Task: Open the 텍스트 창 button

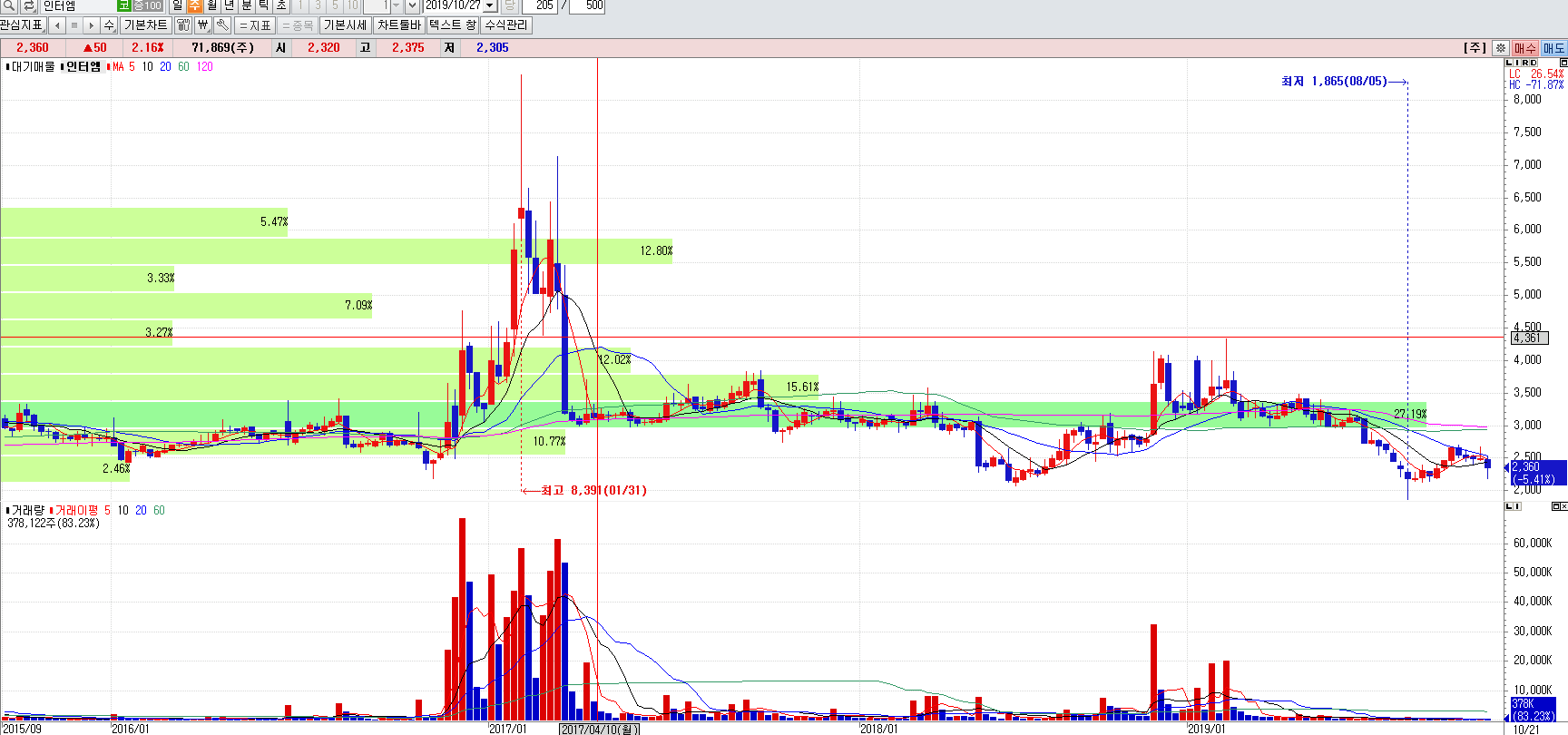Action: [x=453, y=25]
